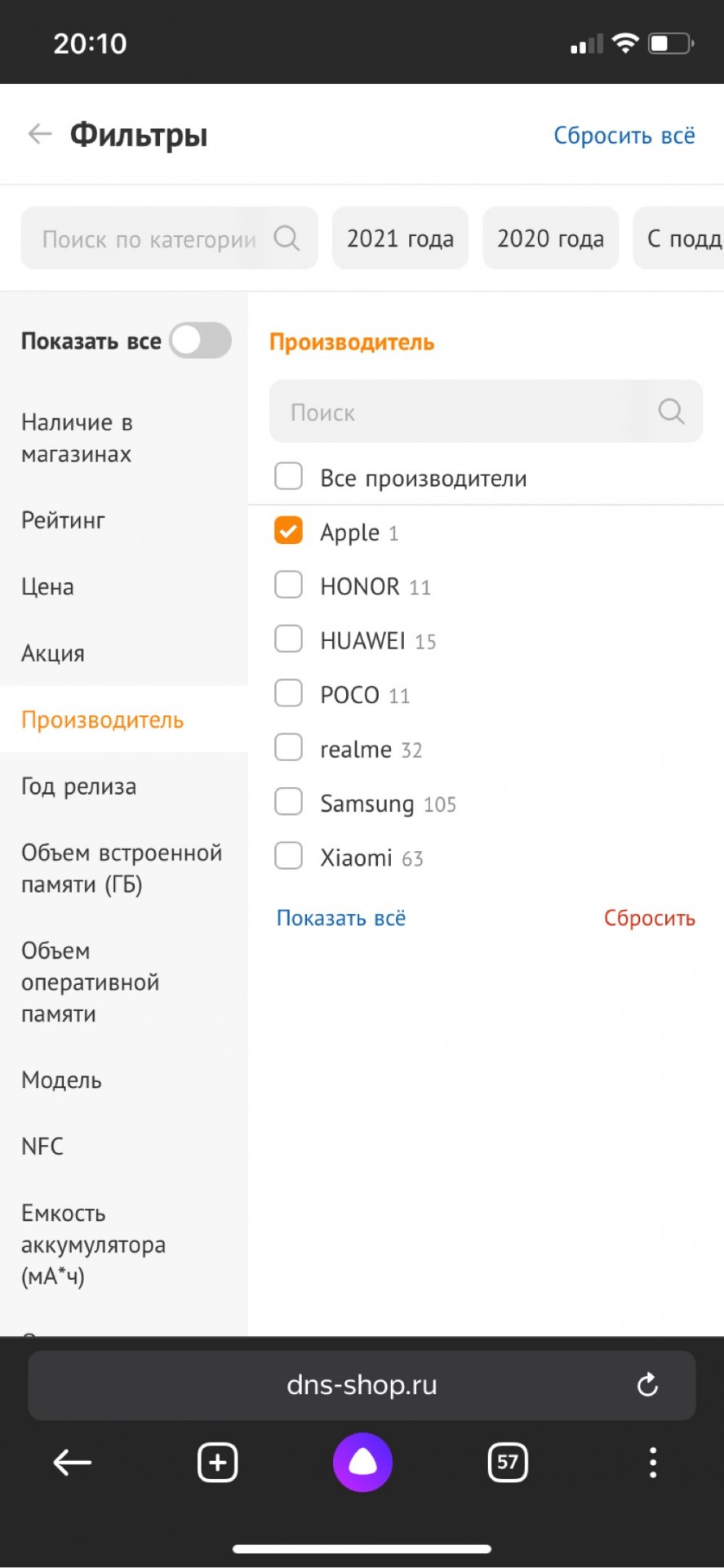Open the tab switcher showing 57

point(508,1463)
